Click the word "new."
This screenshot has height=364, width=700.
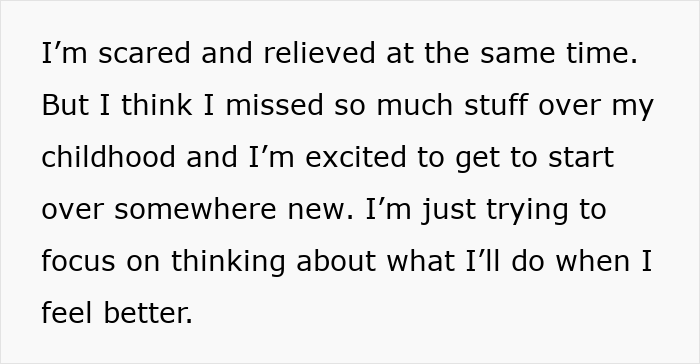click(x=321, y=209)
